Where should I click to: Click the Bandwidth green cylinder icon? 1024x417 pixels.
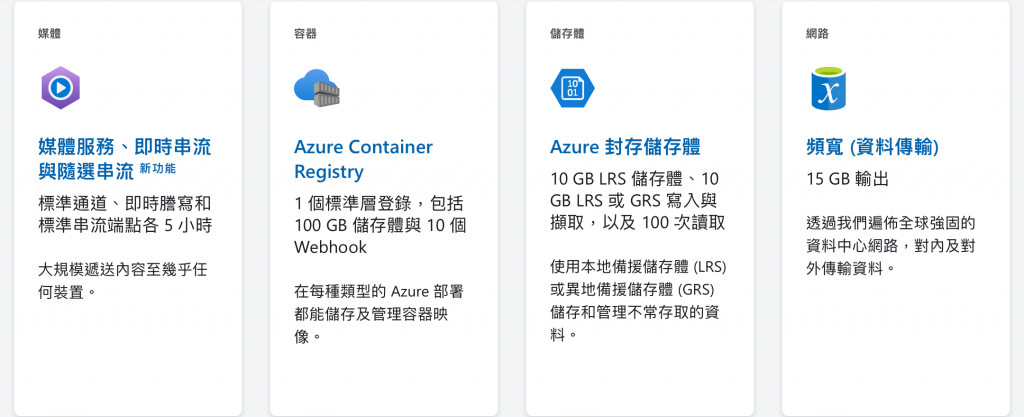click(827, 88)
